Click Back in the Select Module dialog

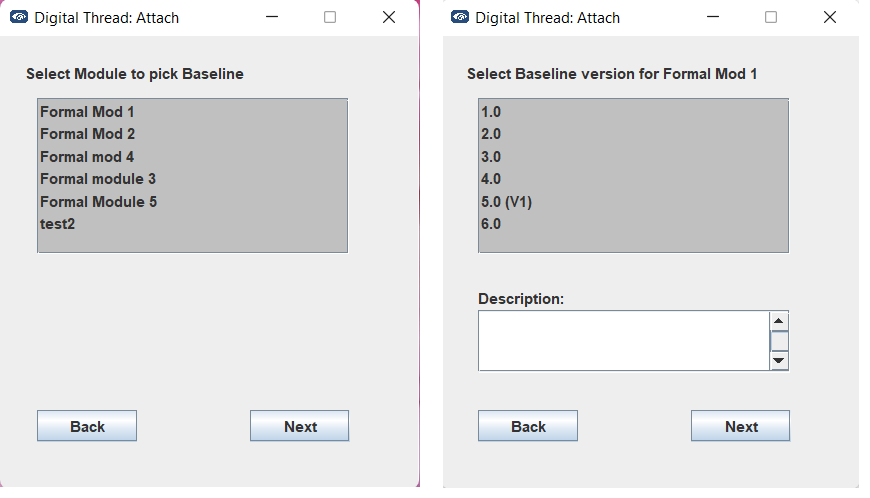coord(87,426)
